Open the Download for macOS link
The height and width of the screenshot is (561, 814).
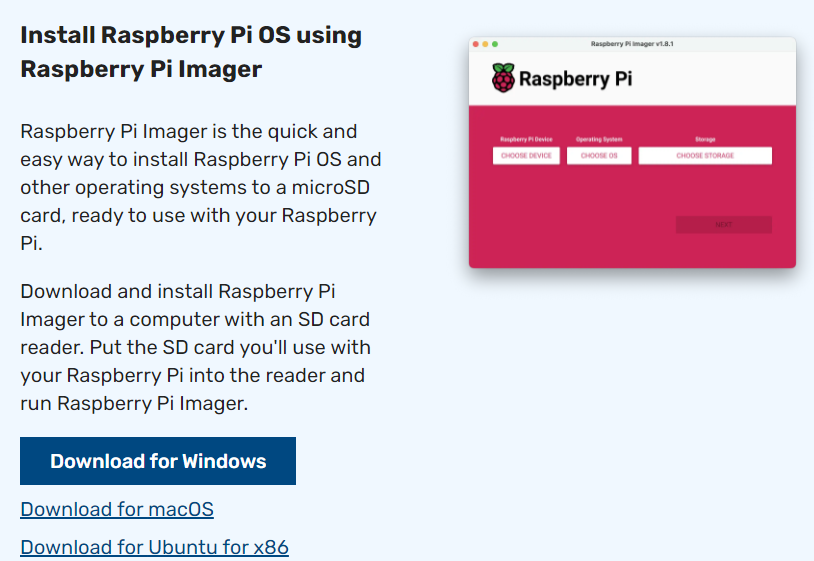click(x=117, y=509)
